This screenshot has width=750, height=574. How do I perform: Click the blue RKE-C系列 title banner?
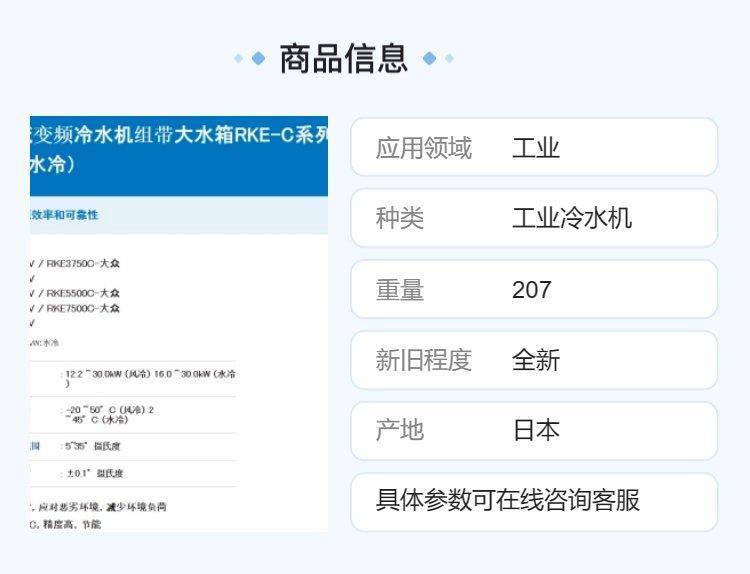(179, 156)
